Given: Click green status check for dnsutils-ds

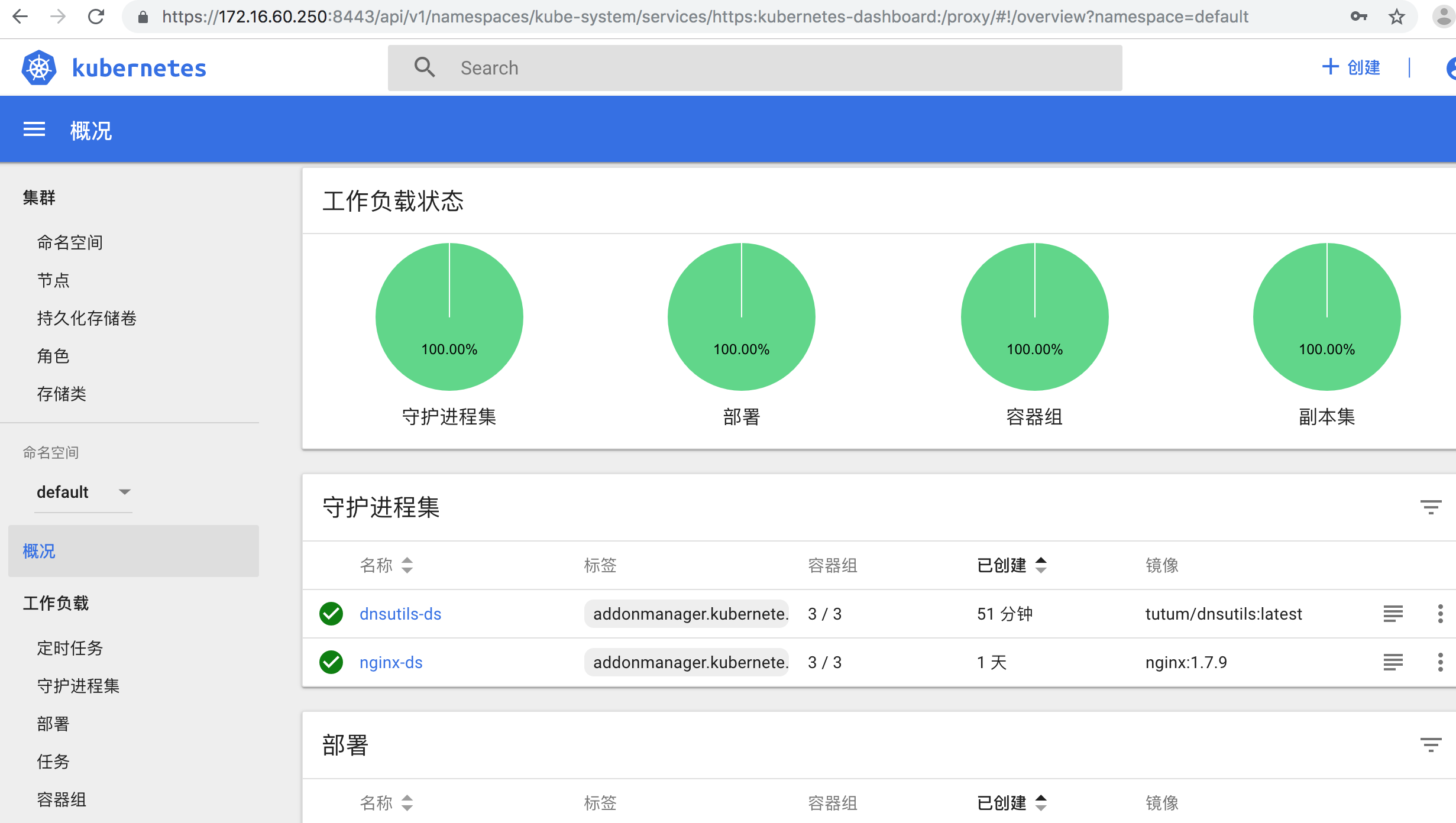Looking at the screenshot, I should pyautogui.click(x=331, y=614).
